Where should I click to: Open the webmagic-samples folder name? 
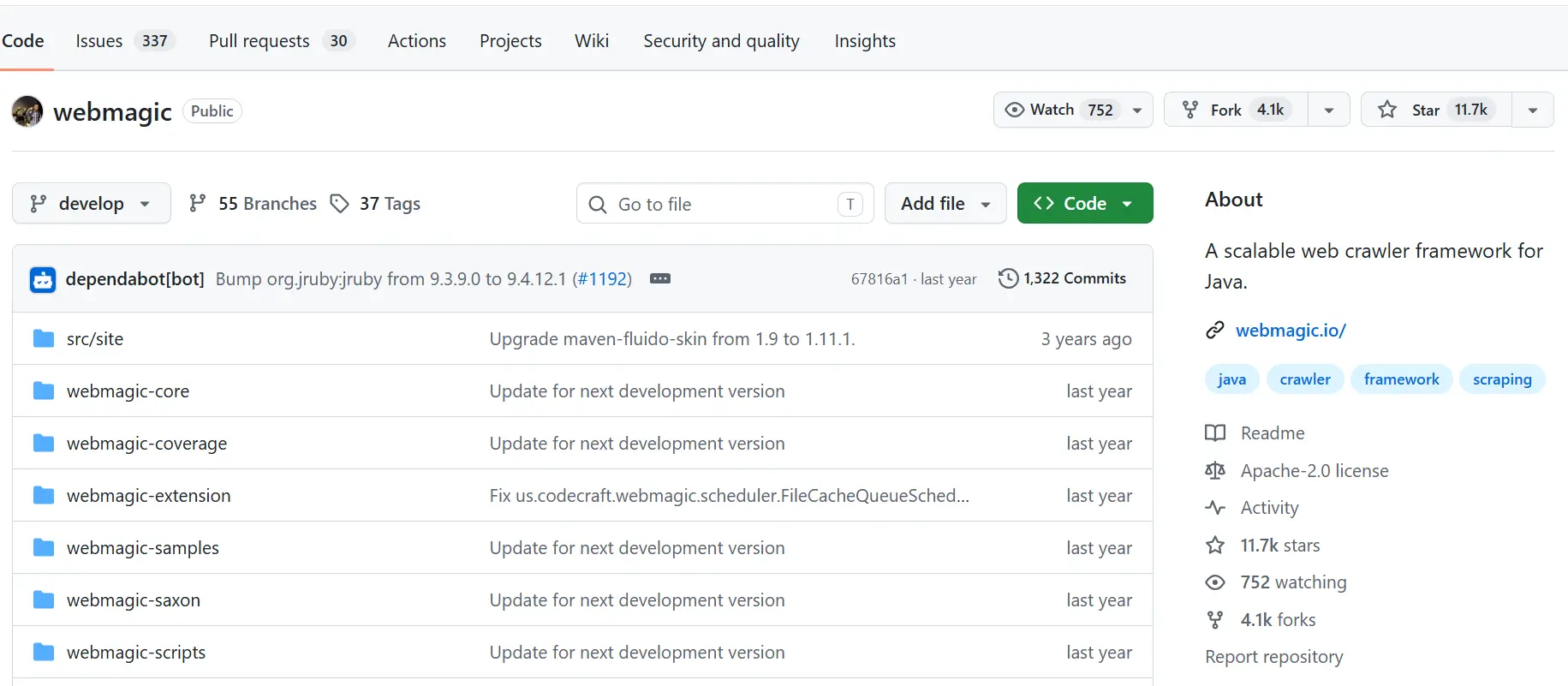[142, 548]
